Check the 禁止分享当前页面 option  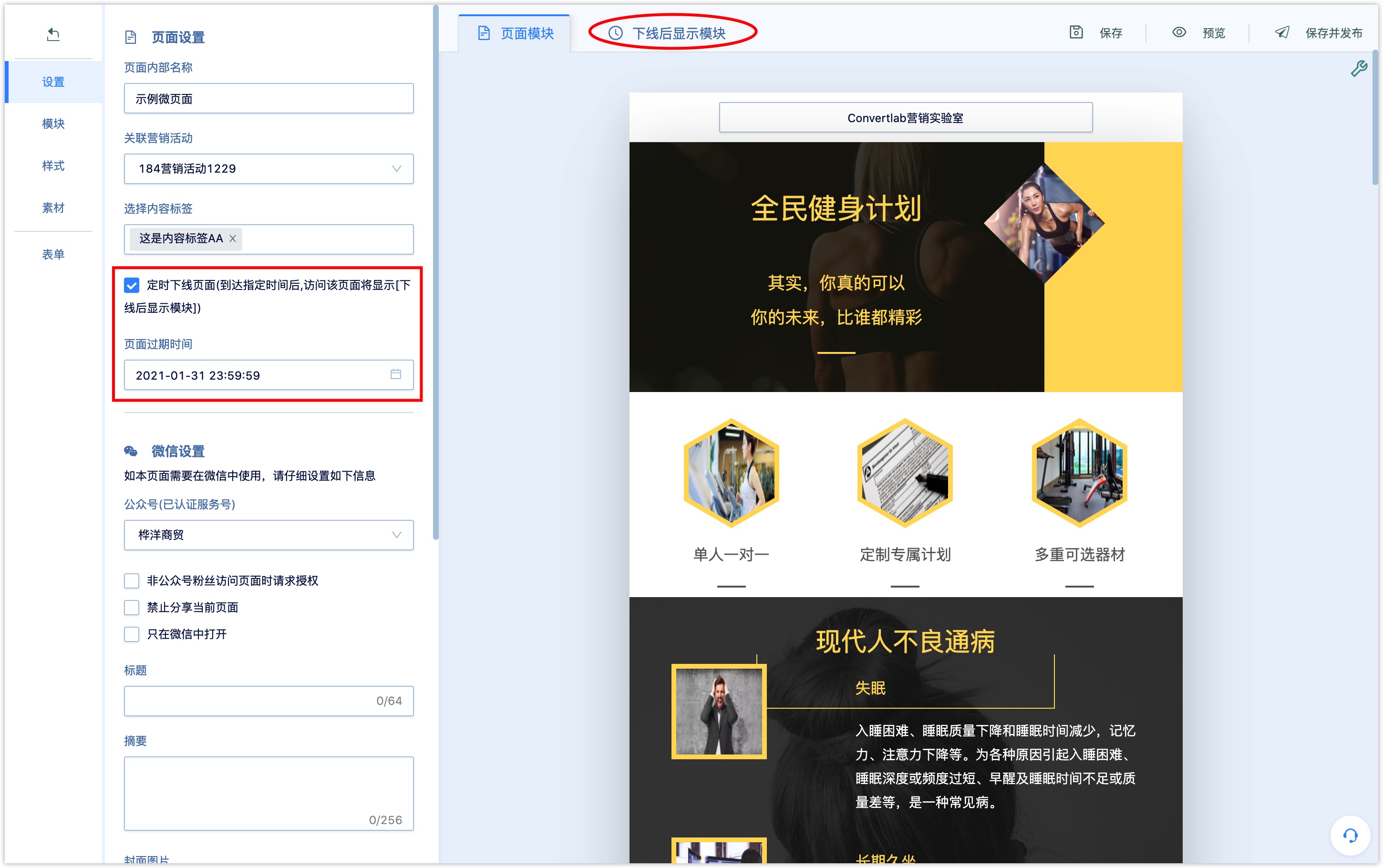coord(132,608)
